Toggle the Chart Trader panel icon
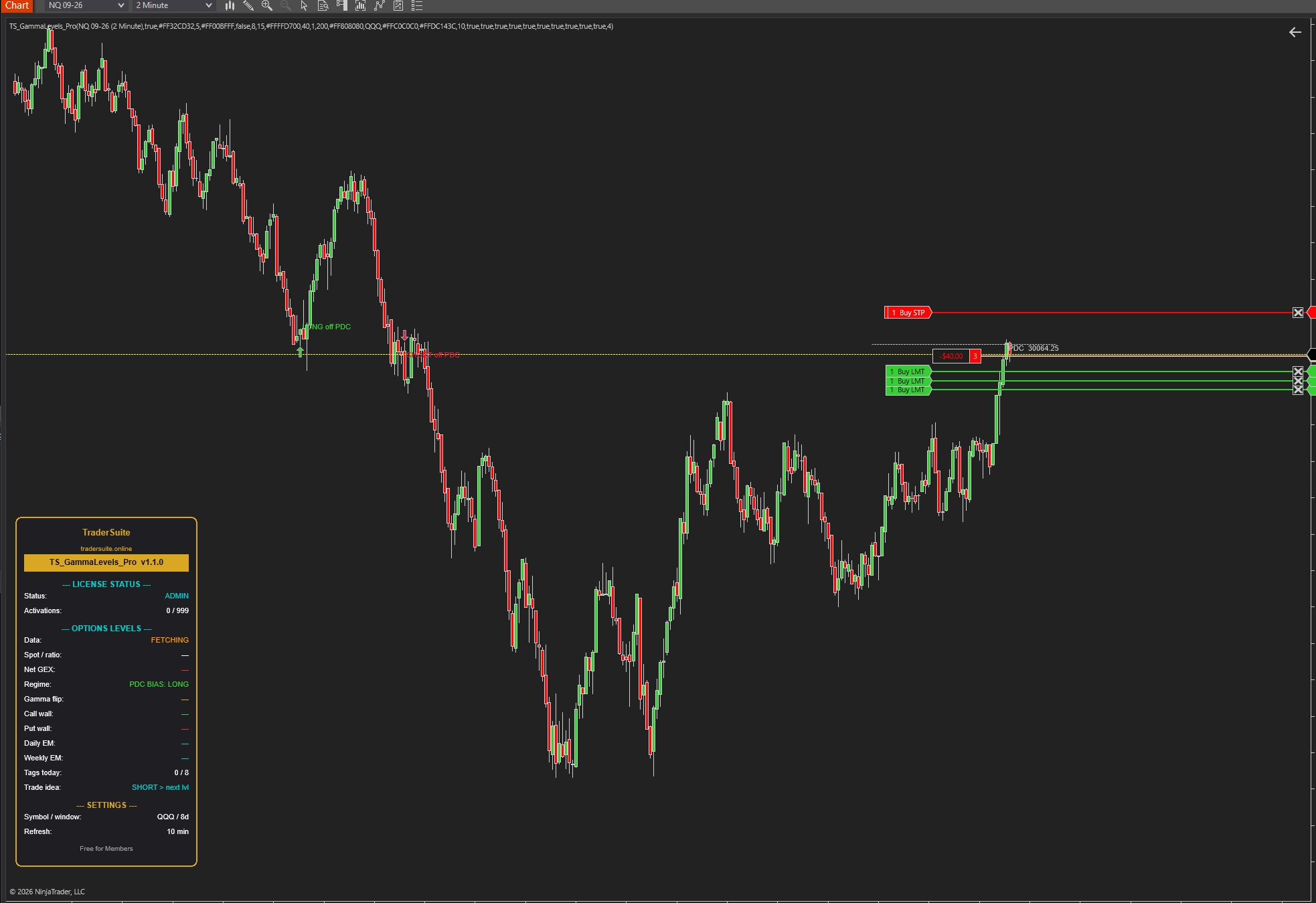This screenshot has width=1316, height=903. [x=342, y=6]
